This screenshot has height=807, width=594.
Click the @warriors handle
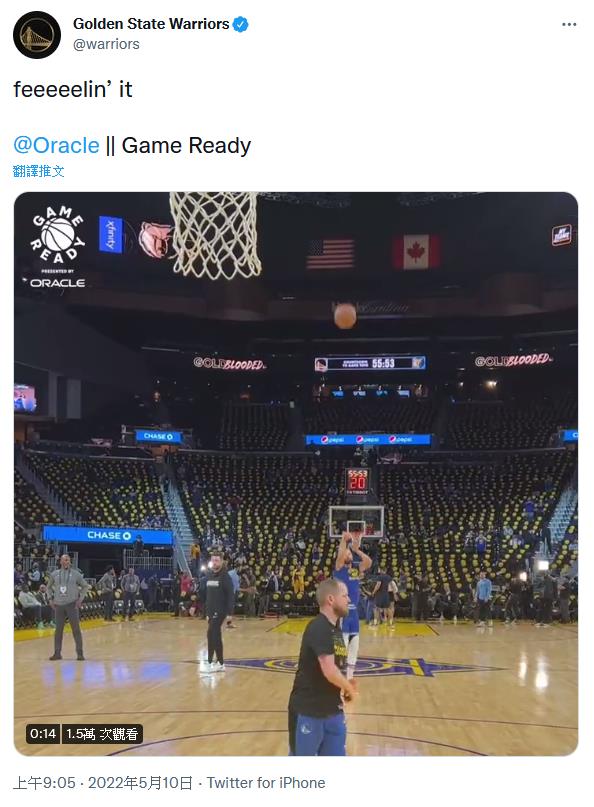click(x=106, y=44)
